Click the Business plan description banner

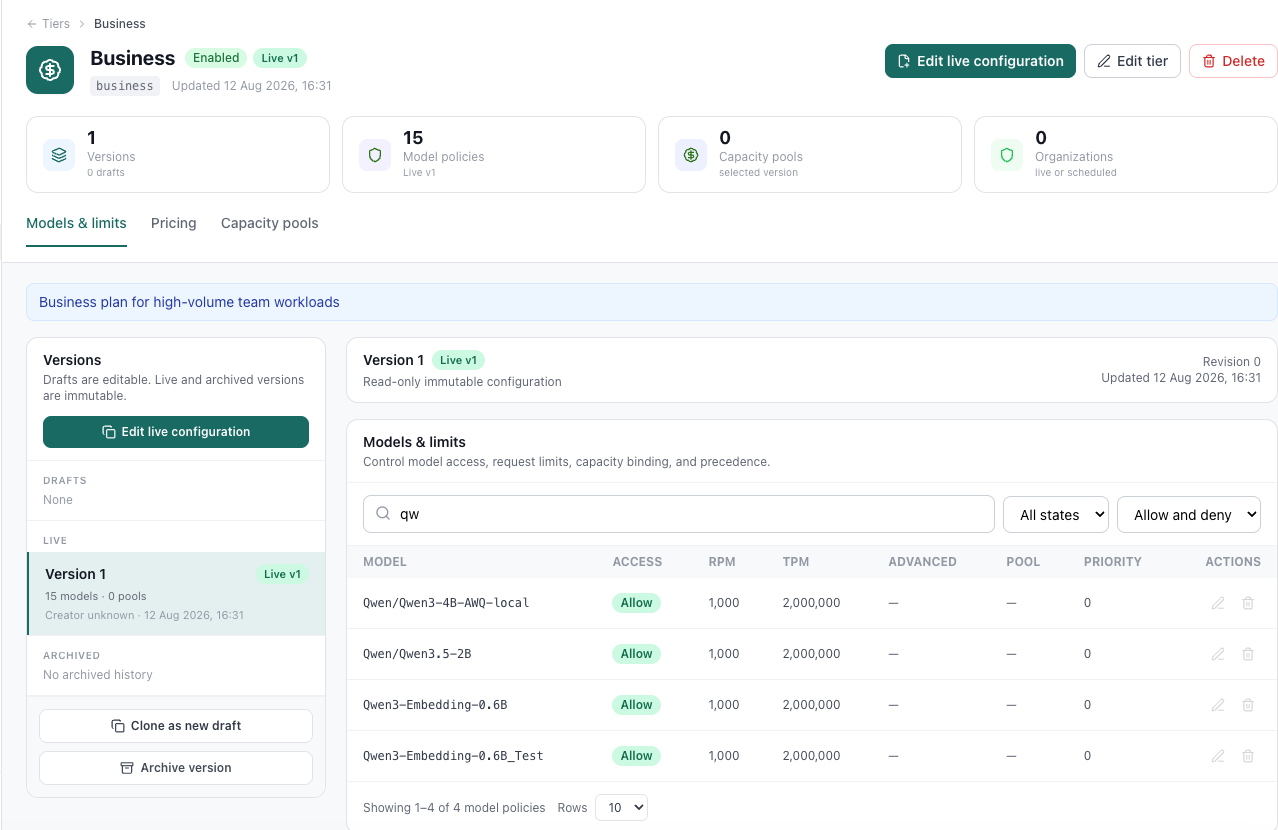click(x=652, y=302)
